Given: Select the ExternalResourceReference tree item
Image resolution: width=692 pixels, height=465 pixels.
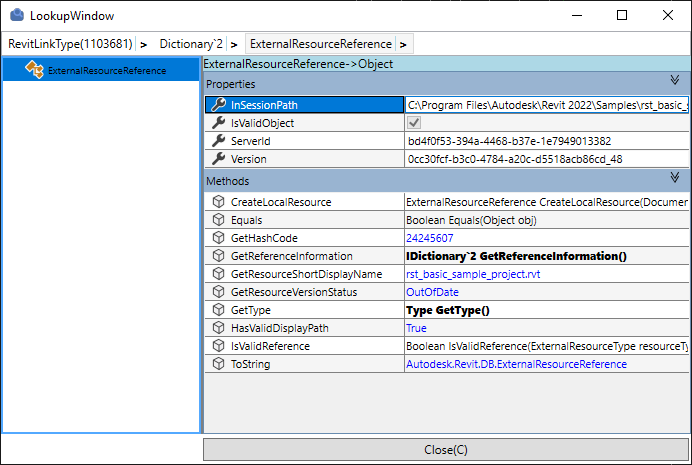Looking at the screenshot, I should (x=107, y=71).
